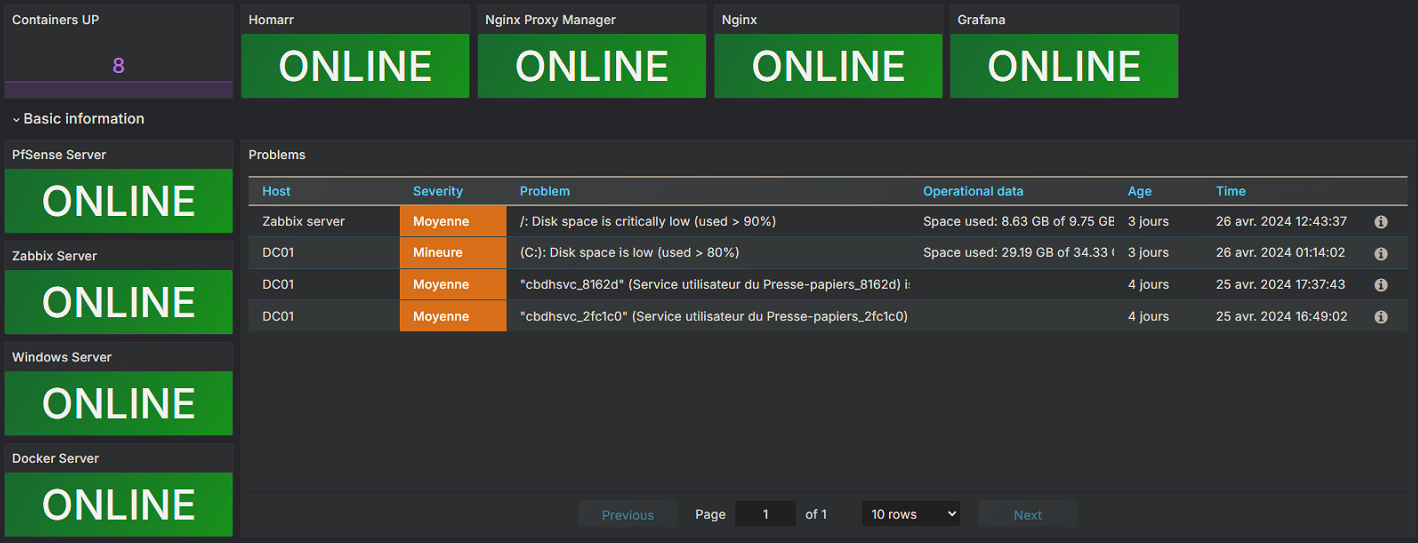Click info icon for cbdhsvc_8162d problem row
1418x543 pixels.
pyautogui.click(x=1381, y=285)
